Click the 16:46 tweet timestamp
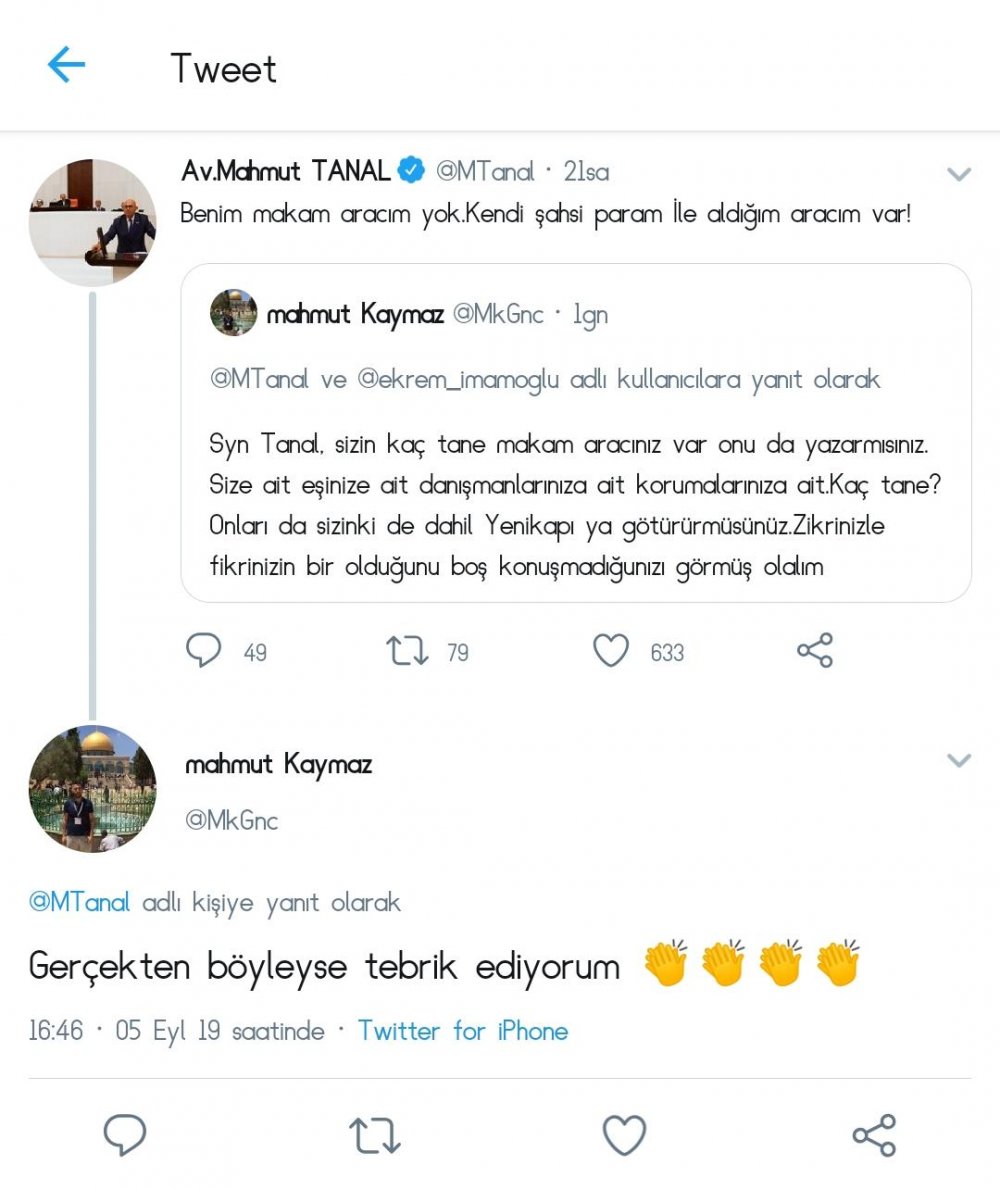 pos(55,1031)
